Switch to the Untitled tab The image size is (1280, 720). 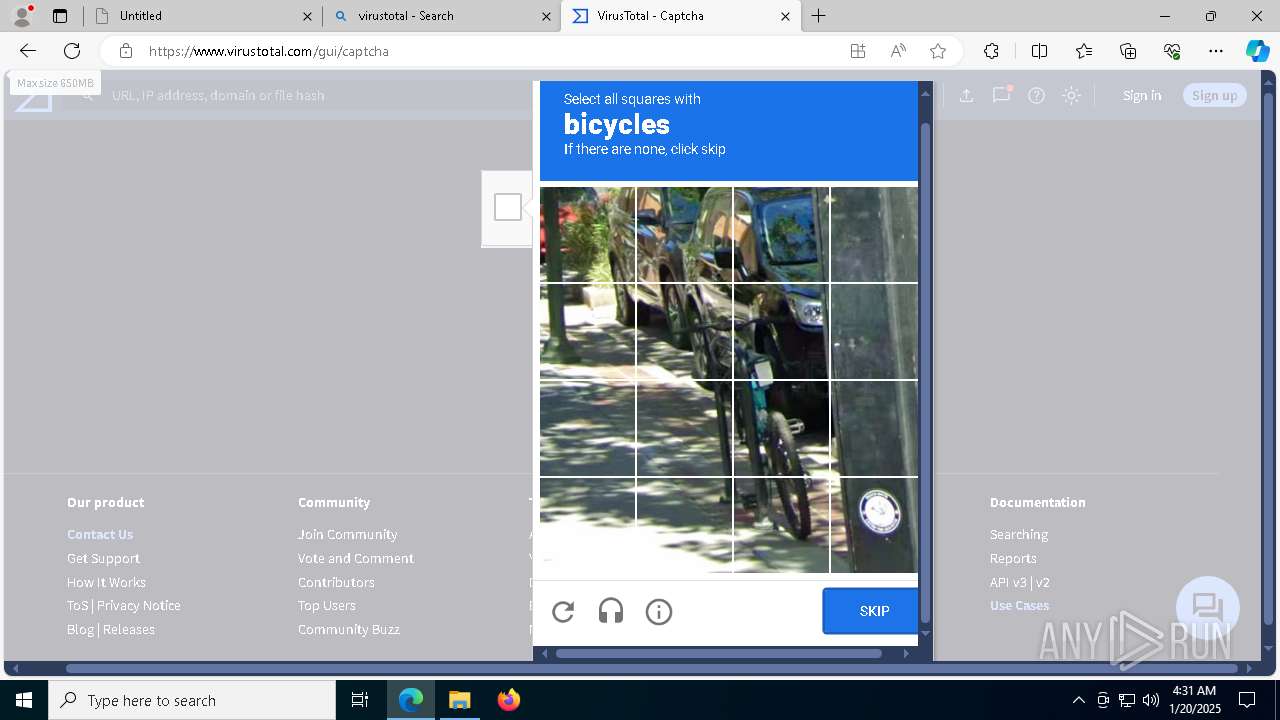click(202, 16)
